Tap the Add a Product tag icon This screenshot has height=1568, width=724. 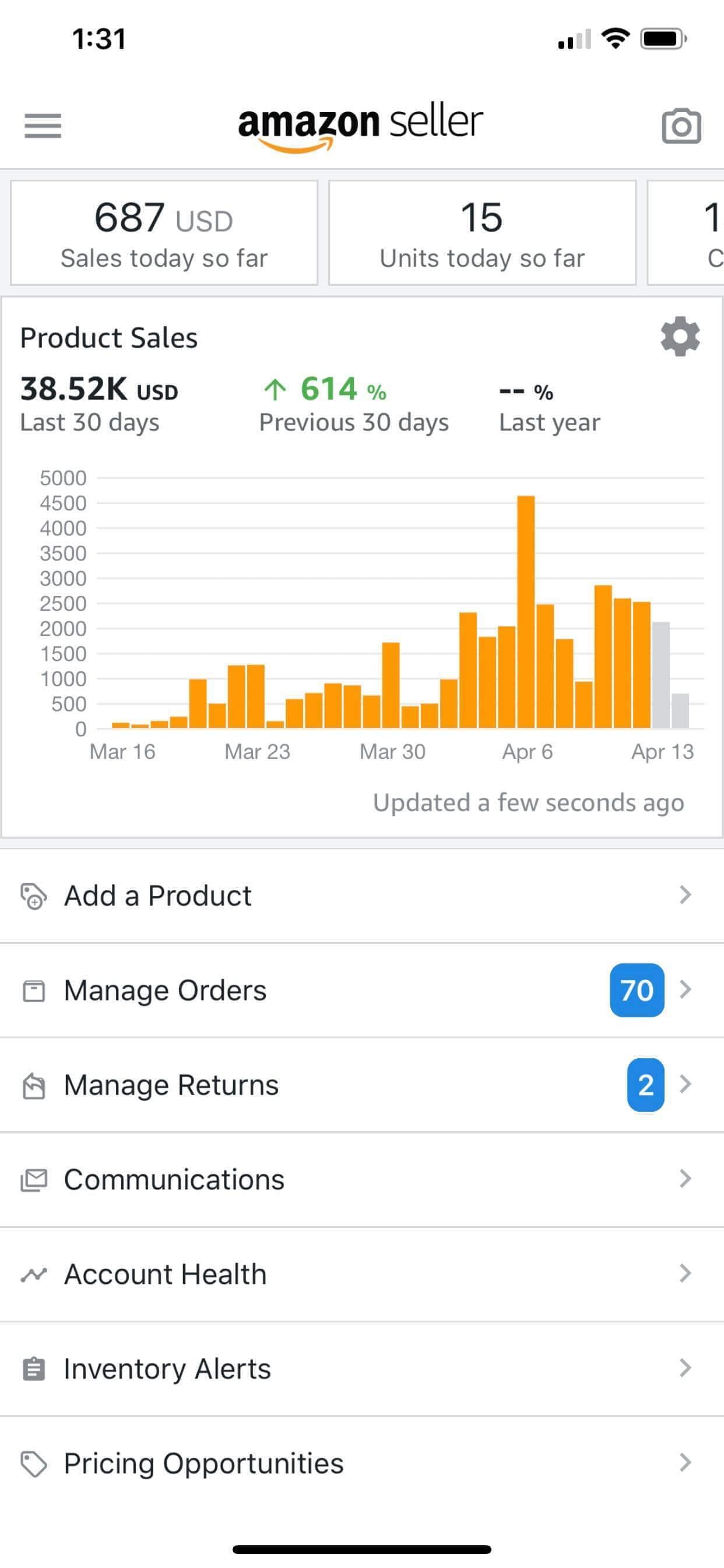pyautogui.click(x=33, y=896)
